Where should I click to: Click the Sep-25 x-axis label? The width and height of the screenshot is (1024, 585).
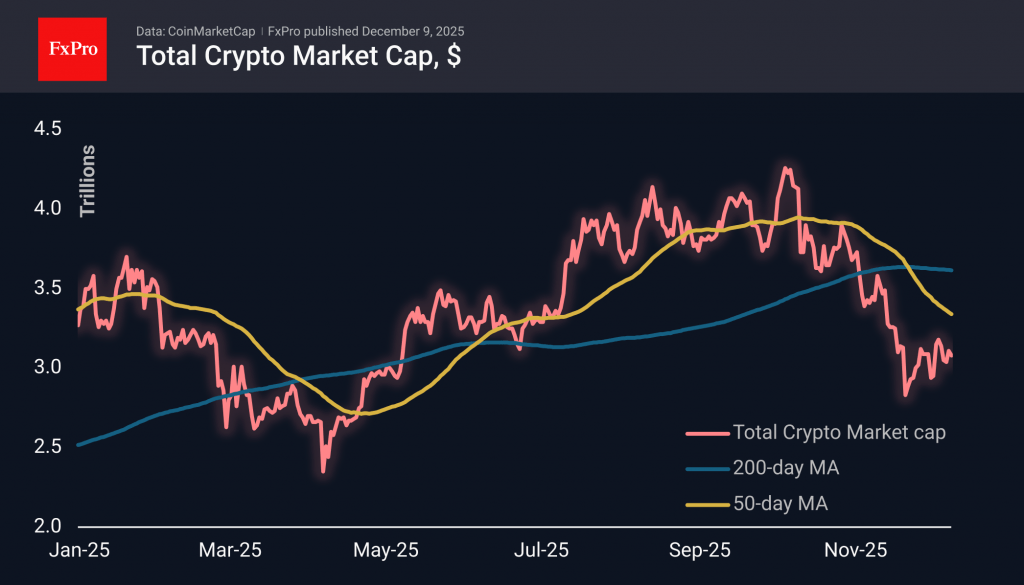[700, 550]
